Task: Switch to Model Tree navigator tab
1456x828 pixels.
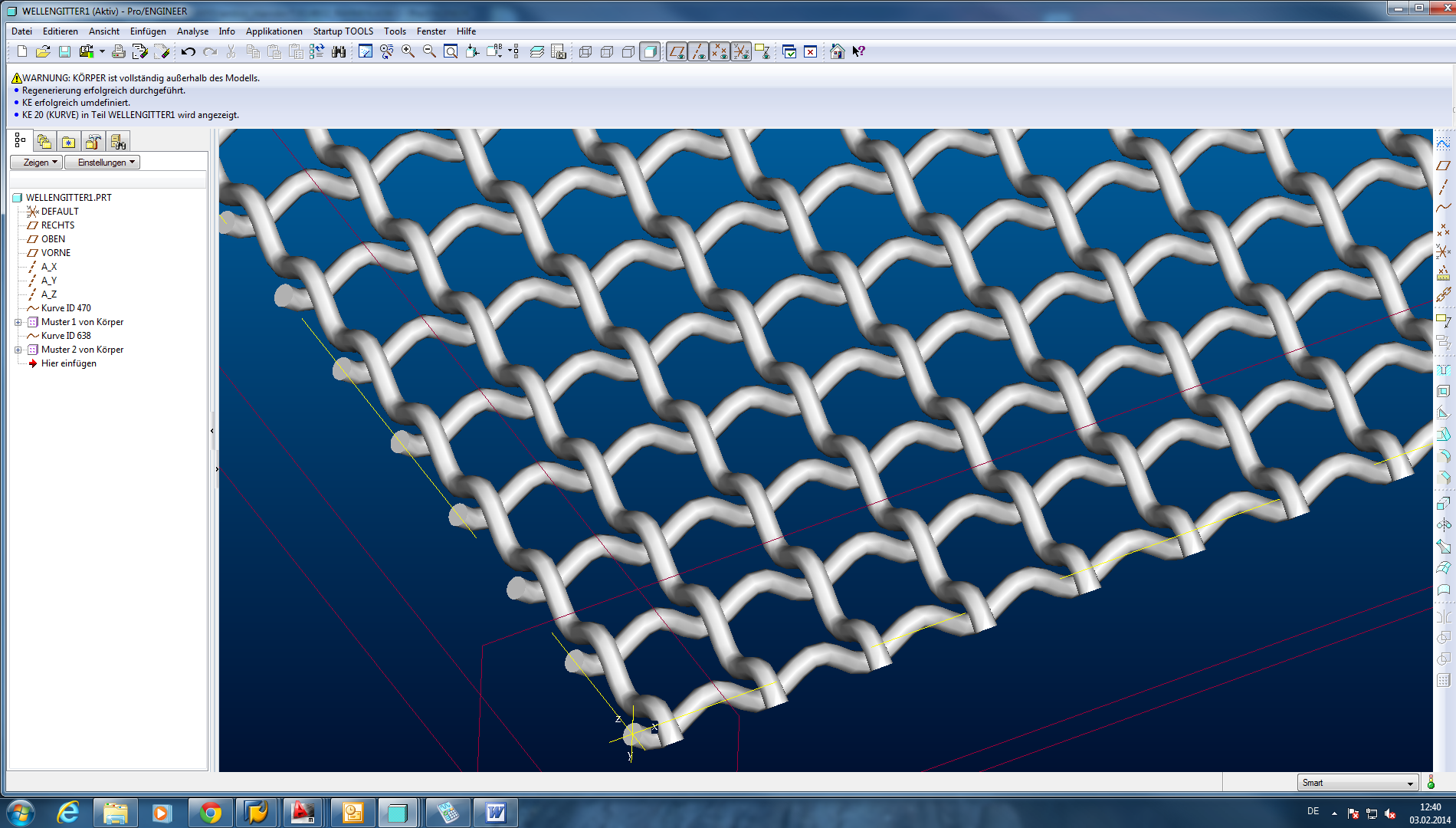Action: 20,141
